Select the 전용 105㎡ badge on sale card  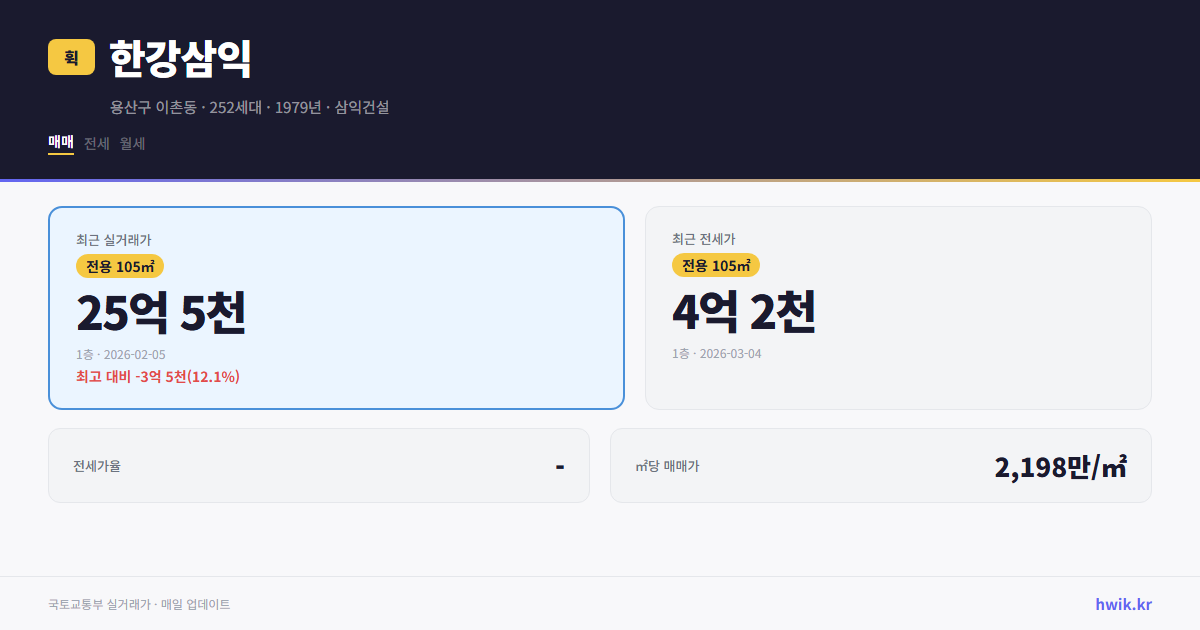[119, 266]
